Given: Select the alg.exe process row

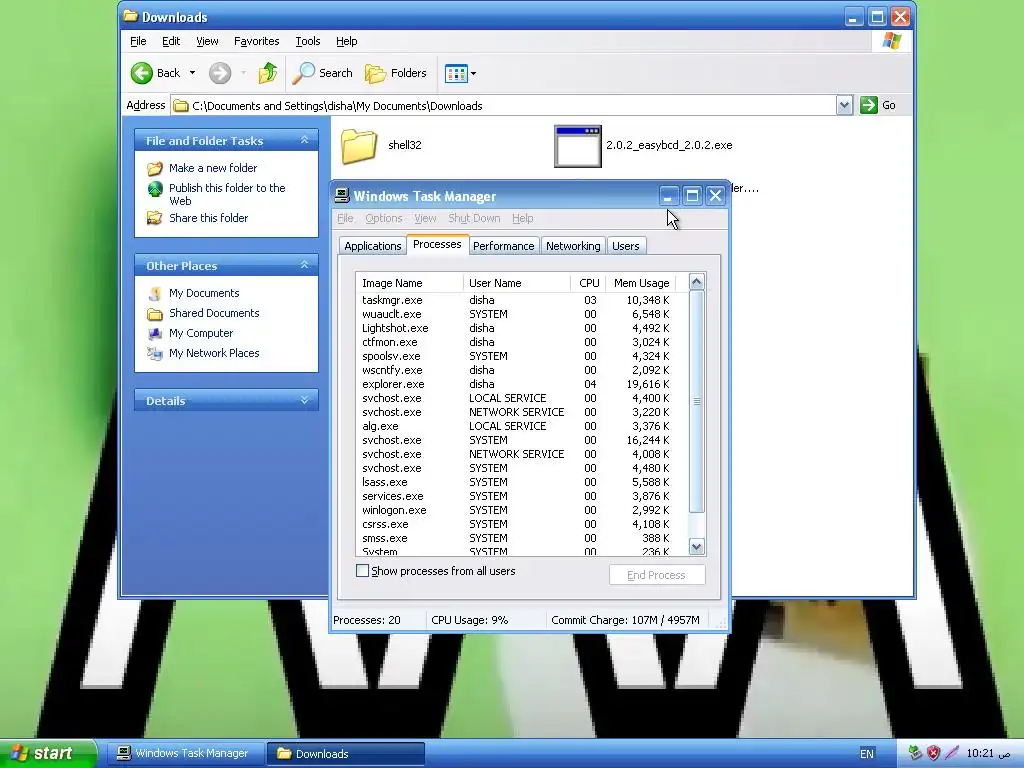Looking at the screenshot, I should 521,426.
